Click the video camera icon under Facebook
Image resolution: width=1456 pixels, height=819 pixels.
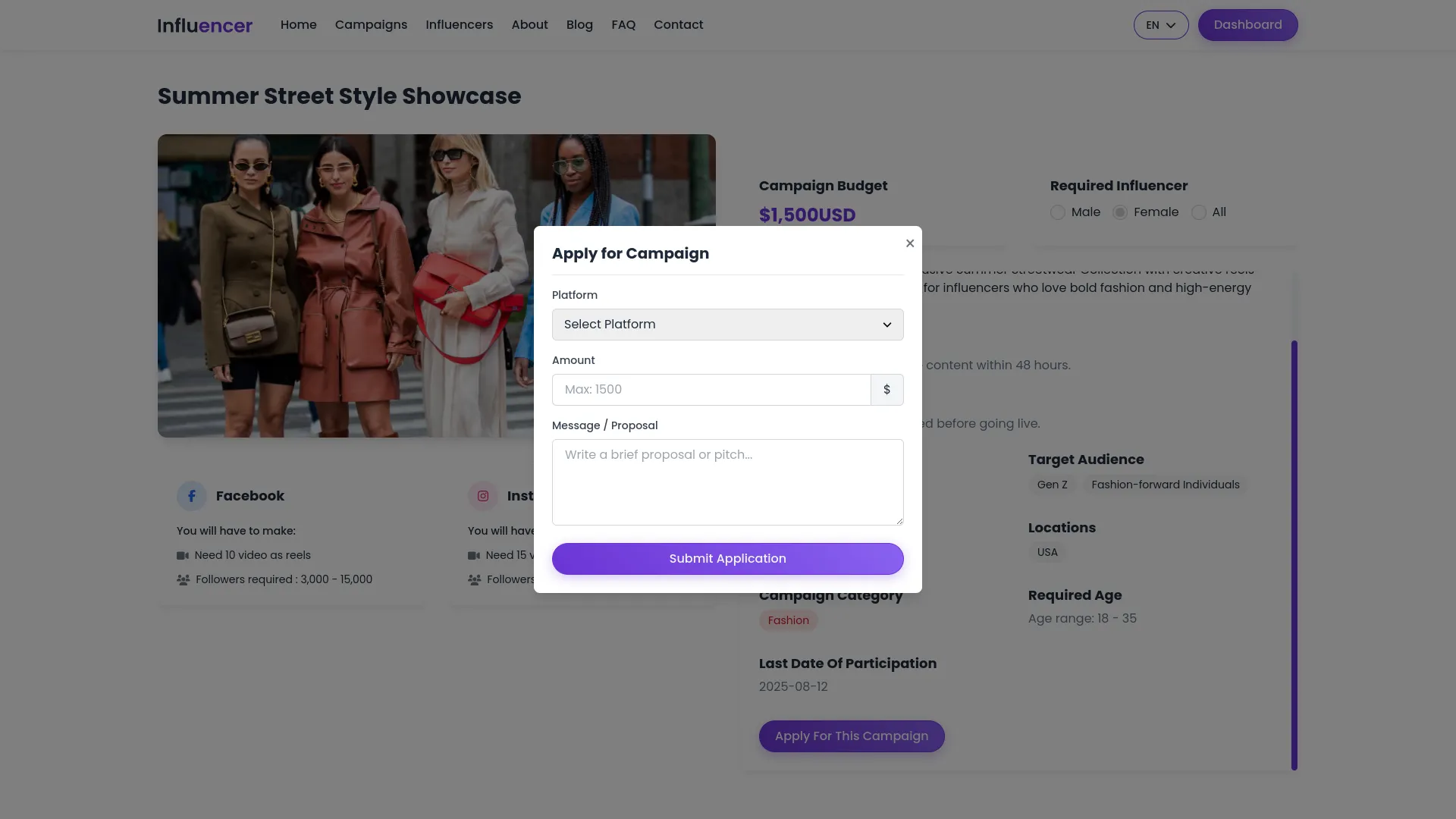tap(183, 556)
